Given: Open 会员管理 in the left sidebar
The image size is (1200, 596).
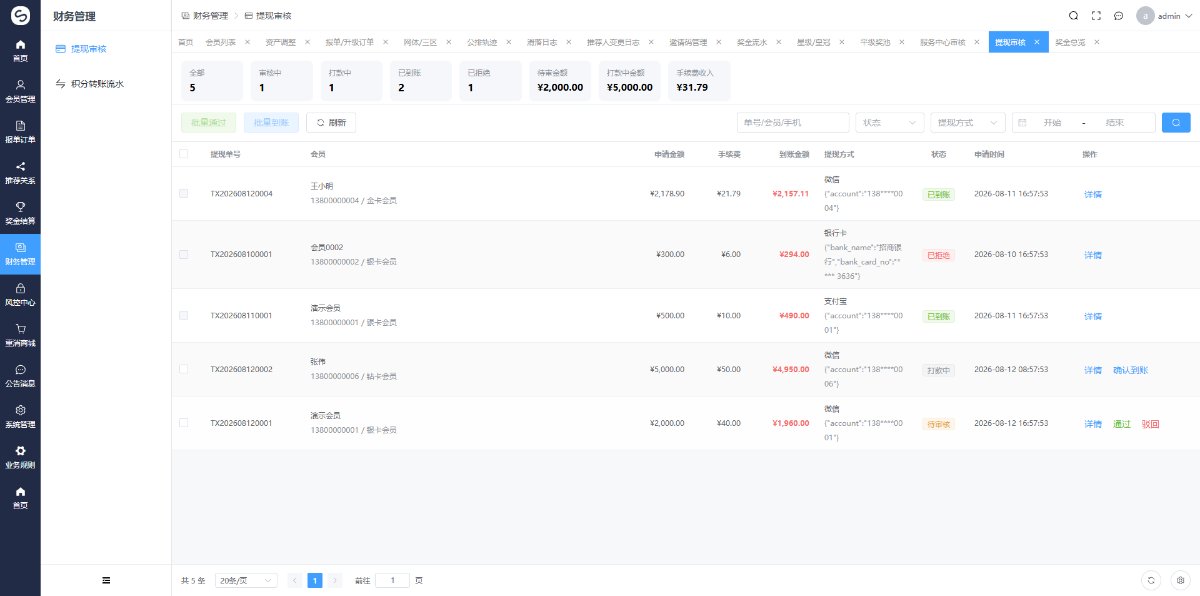Looking at the screenshot, I should pos(20,91).
